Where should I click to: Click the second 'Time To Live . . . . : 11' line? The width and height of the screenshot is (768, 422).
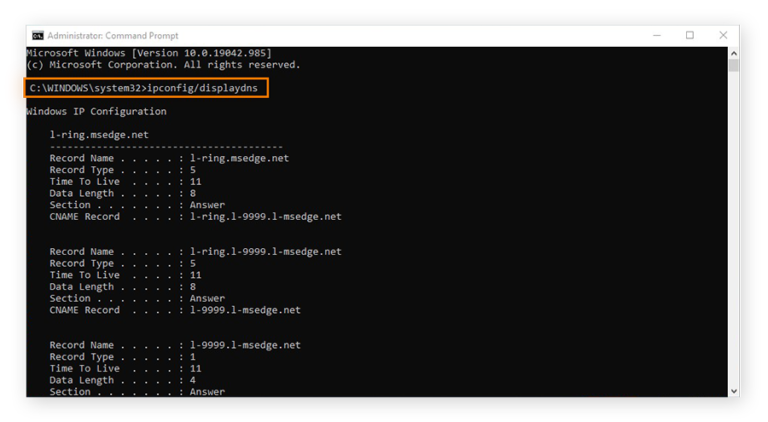[125, 275]
